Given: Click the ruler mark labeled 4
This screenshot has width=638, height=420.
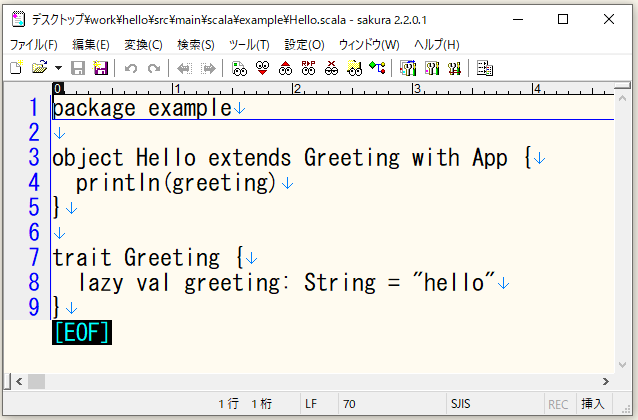Looking at the screenshot, I should (537, 88).
